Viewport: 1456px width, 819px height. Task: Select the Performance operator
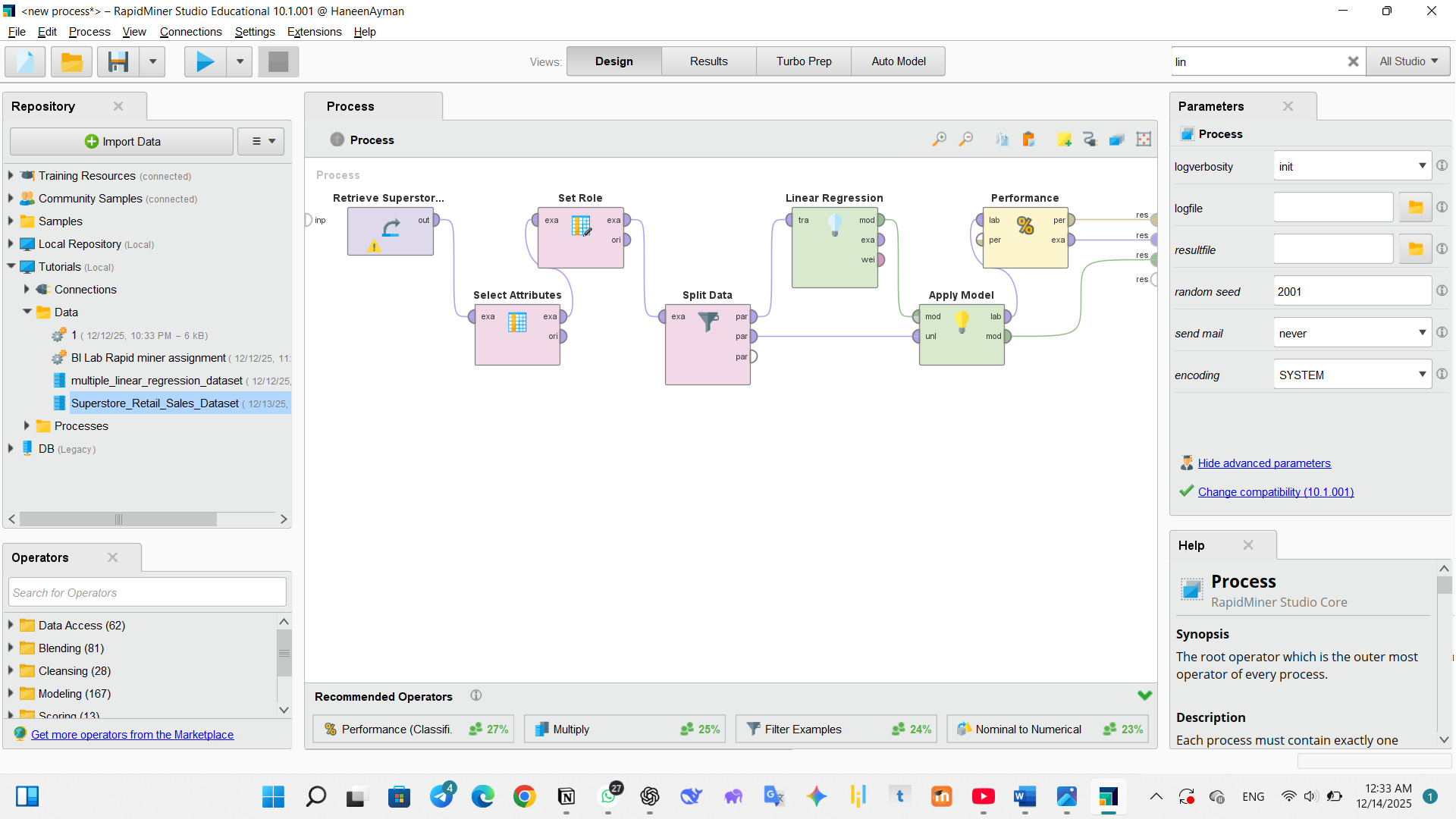click(x=1025, y=237)
